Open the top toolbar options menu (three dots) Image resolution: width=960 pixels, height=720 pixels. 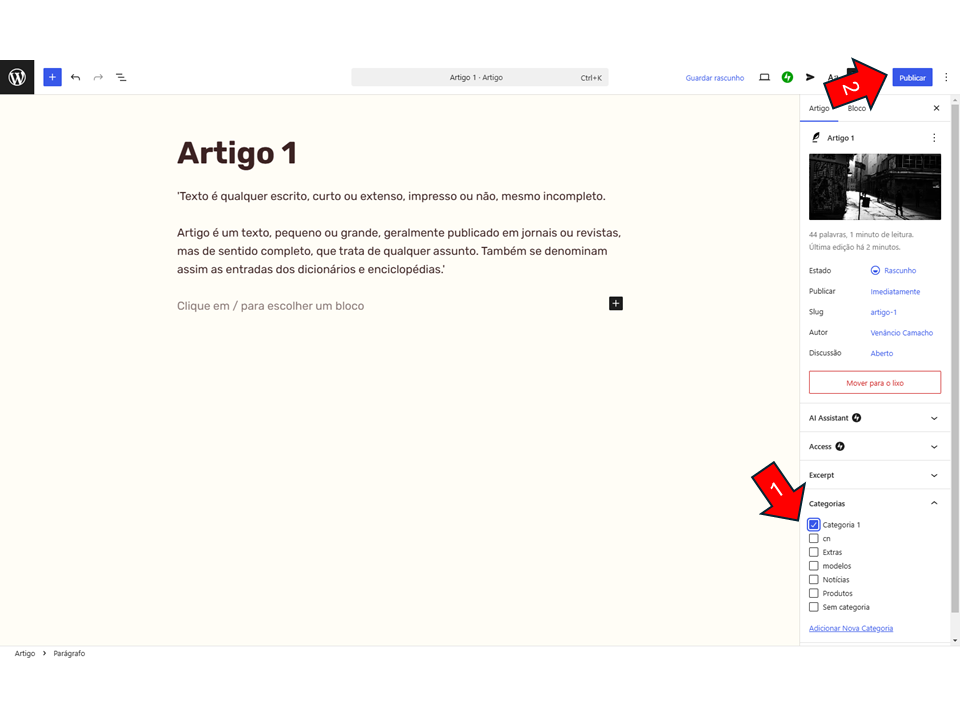tap(946, 77)
